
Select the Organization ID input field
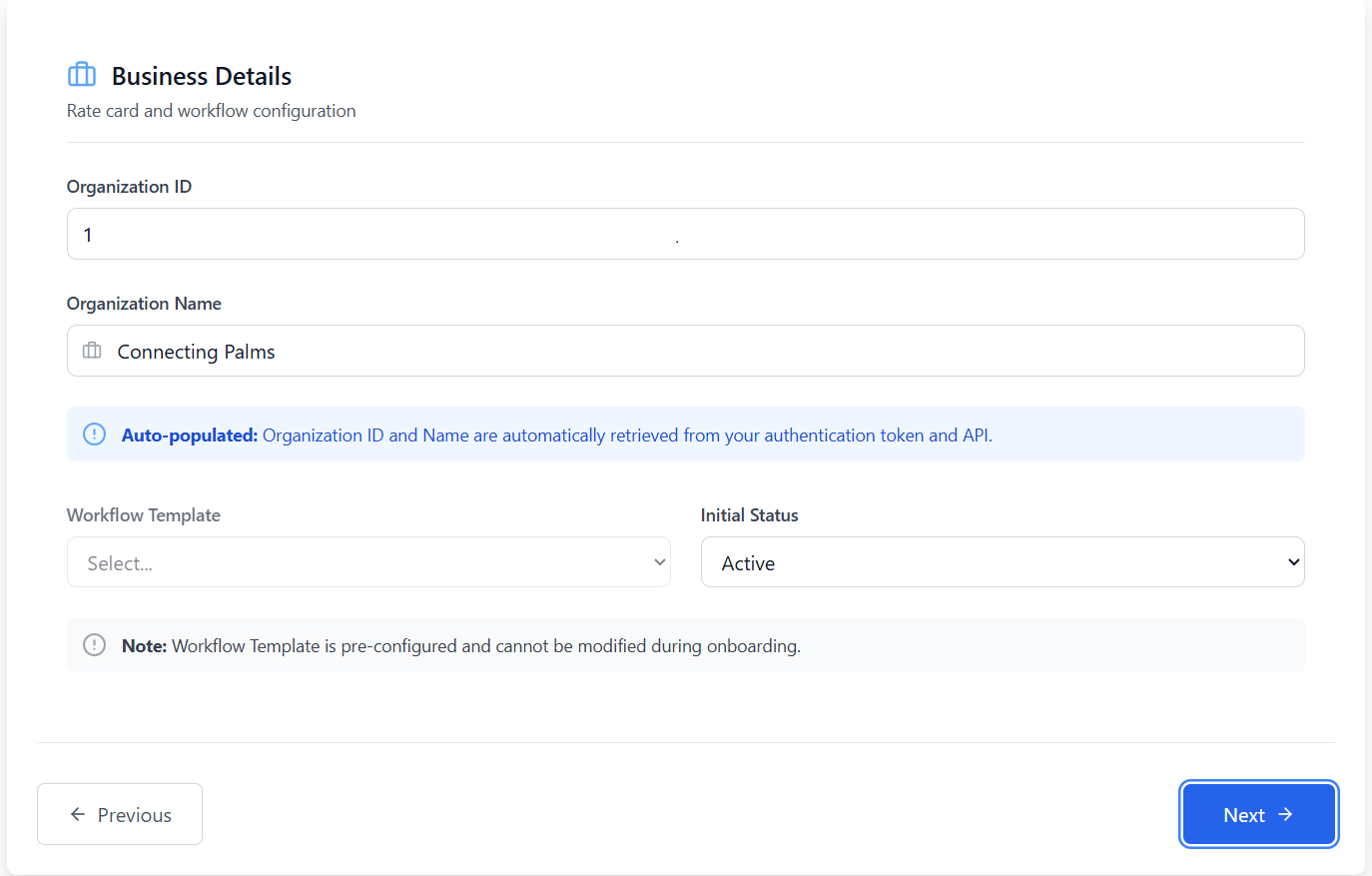(685, 234)
